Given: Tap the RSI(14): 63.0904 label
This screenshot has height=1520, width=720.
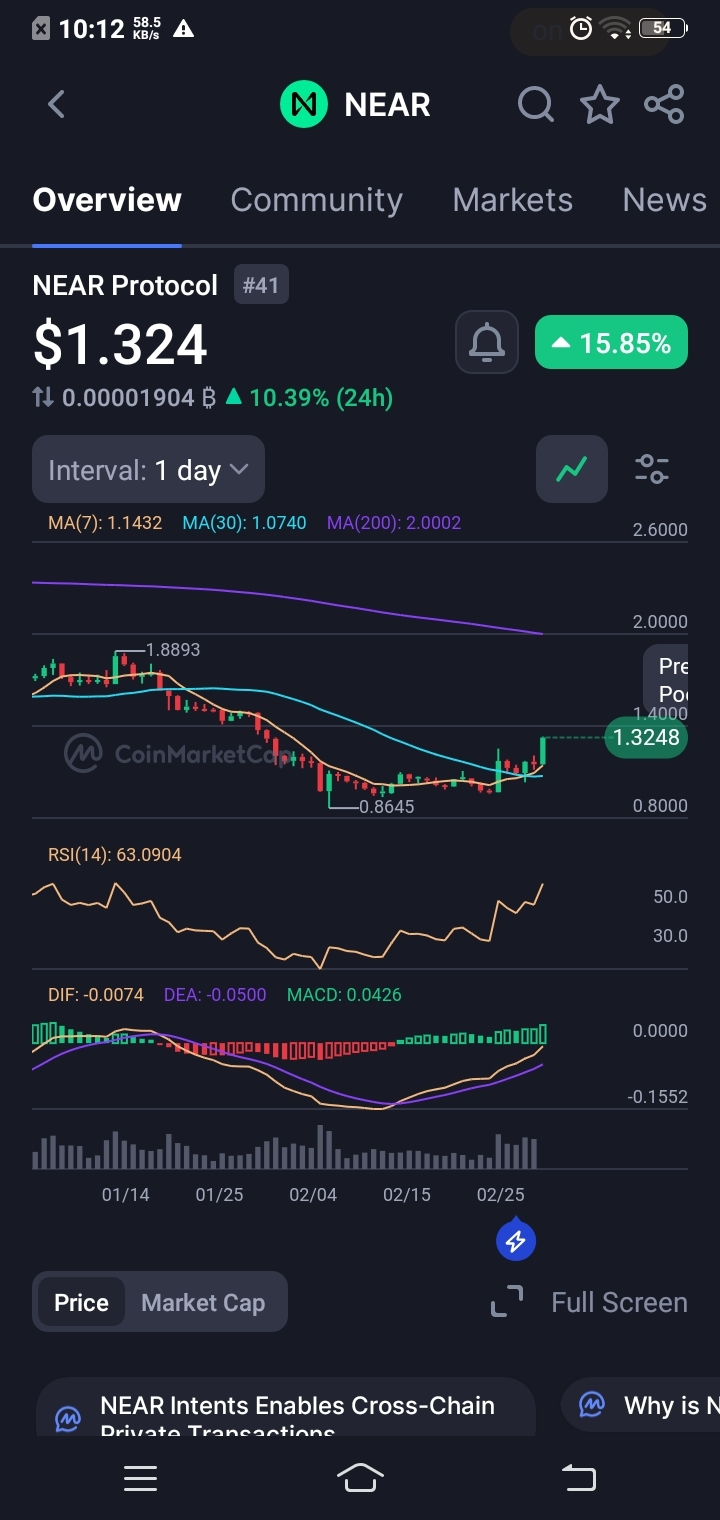Looking at the screenshot, I should pos(115,855).
